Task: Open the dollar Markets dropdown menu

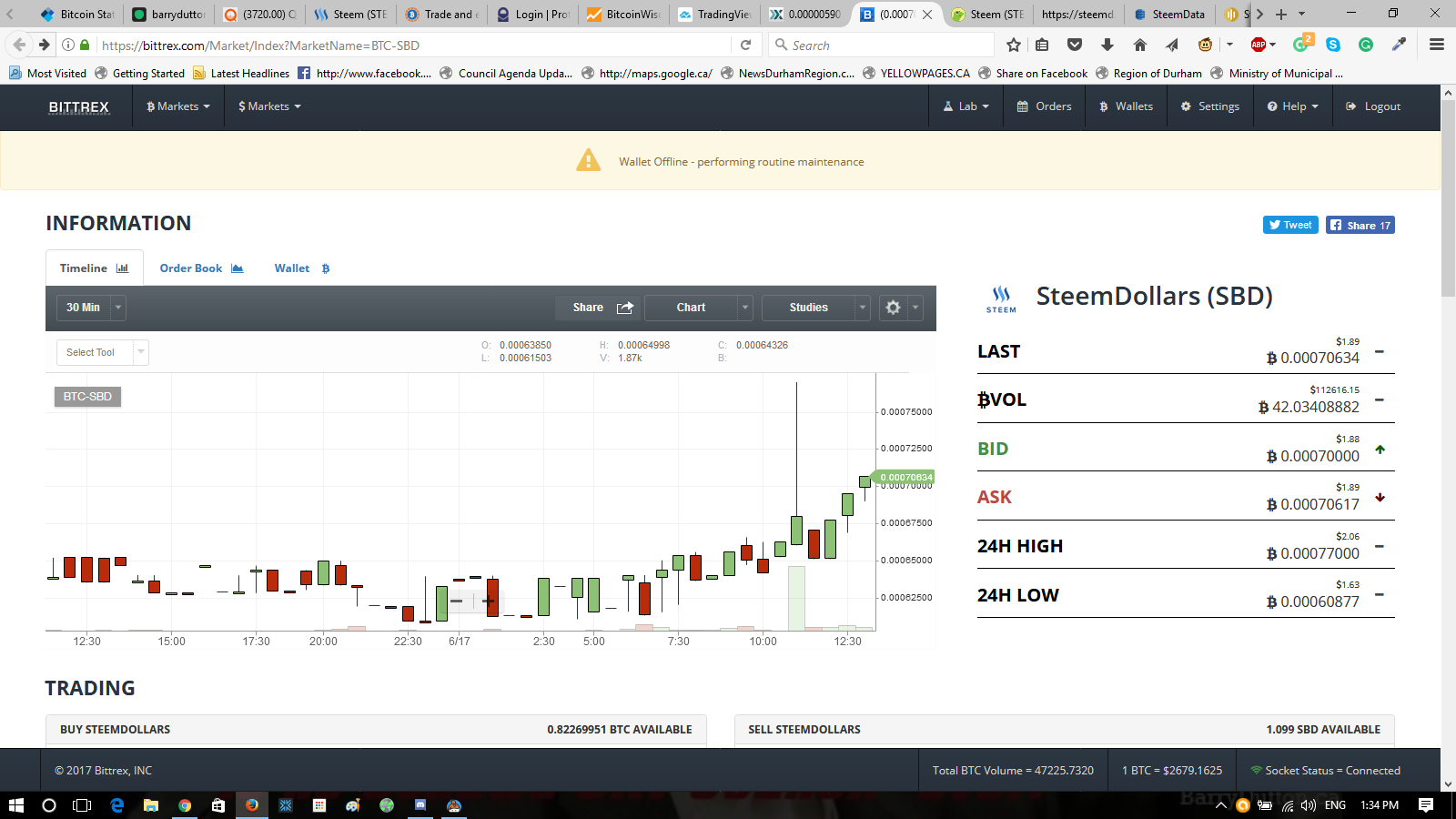Action: pyautogui.click(x=269, y=106)
